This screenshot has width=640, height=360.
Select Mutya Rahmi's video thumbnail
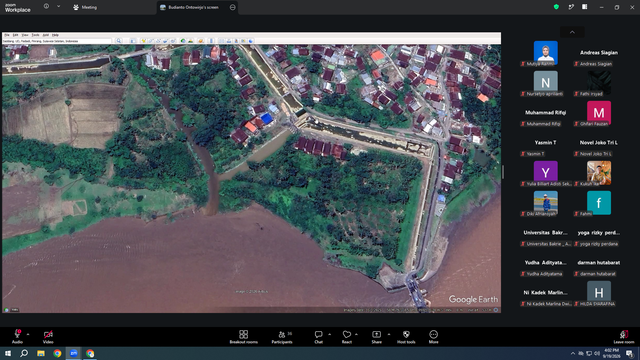(x=545, y=53)
